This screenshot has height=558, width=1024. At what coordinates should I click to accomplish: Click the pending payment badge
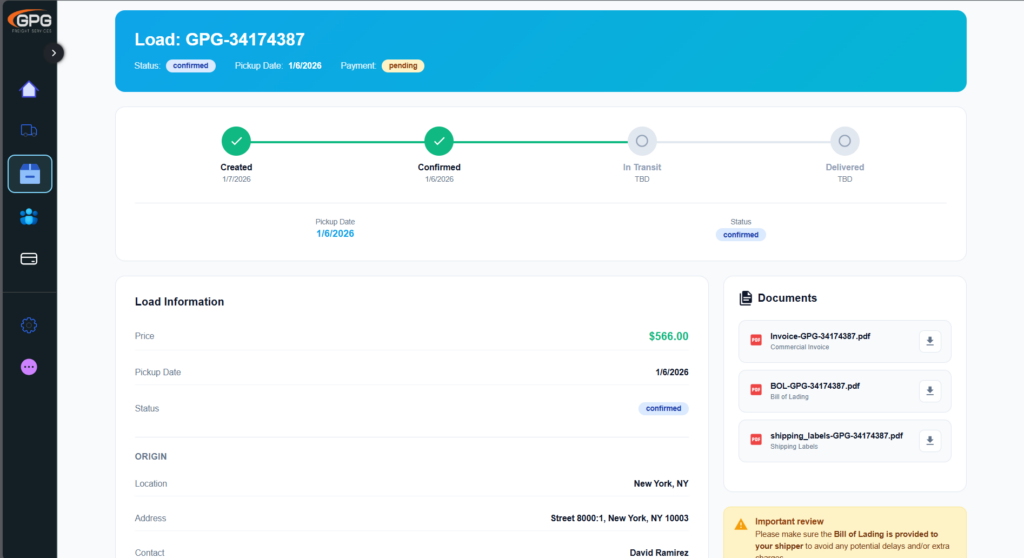tap(403, 66)
